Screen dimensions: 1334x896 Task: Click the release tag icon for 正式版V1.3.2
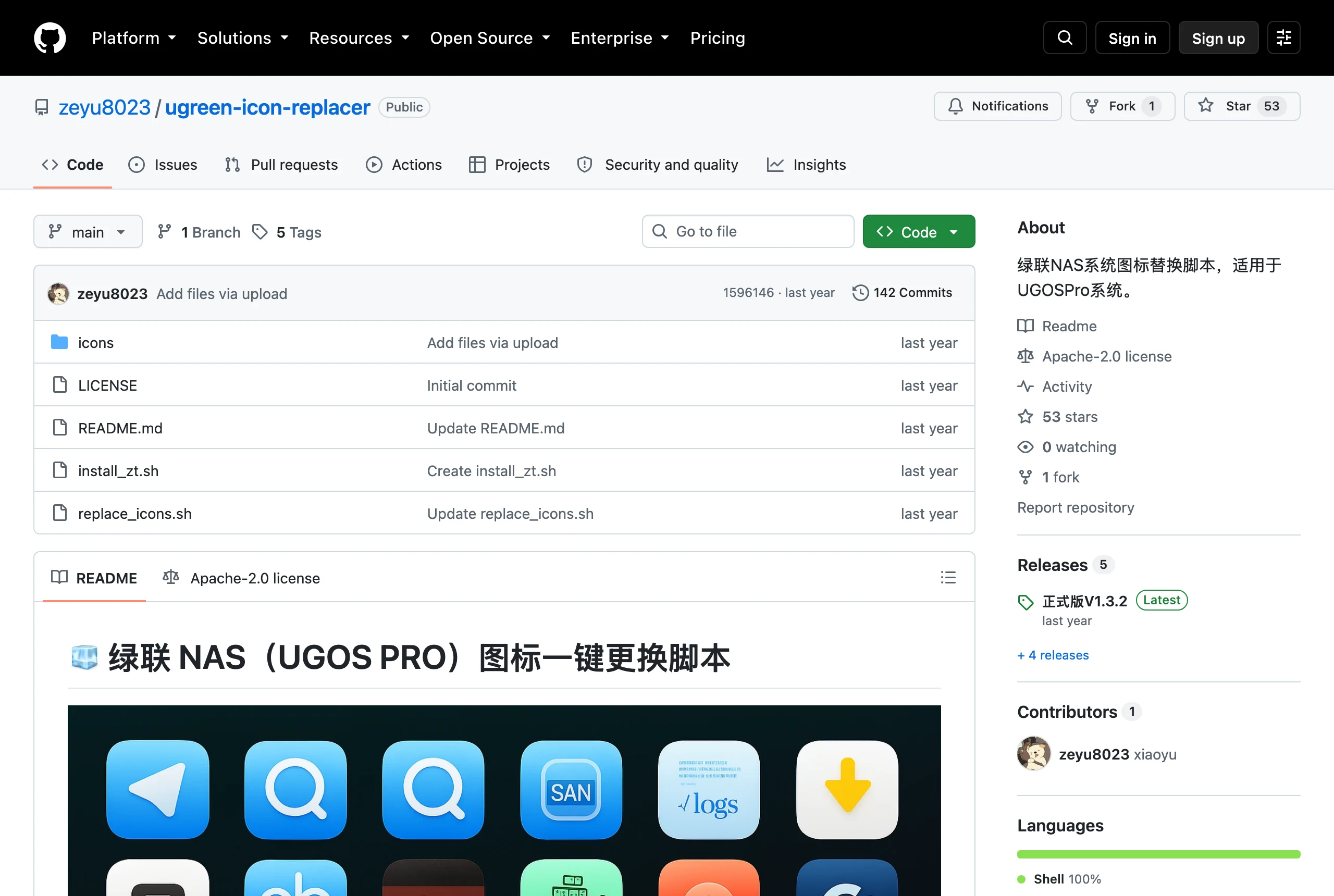(x=1026, y=602)
